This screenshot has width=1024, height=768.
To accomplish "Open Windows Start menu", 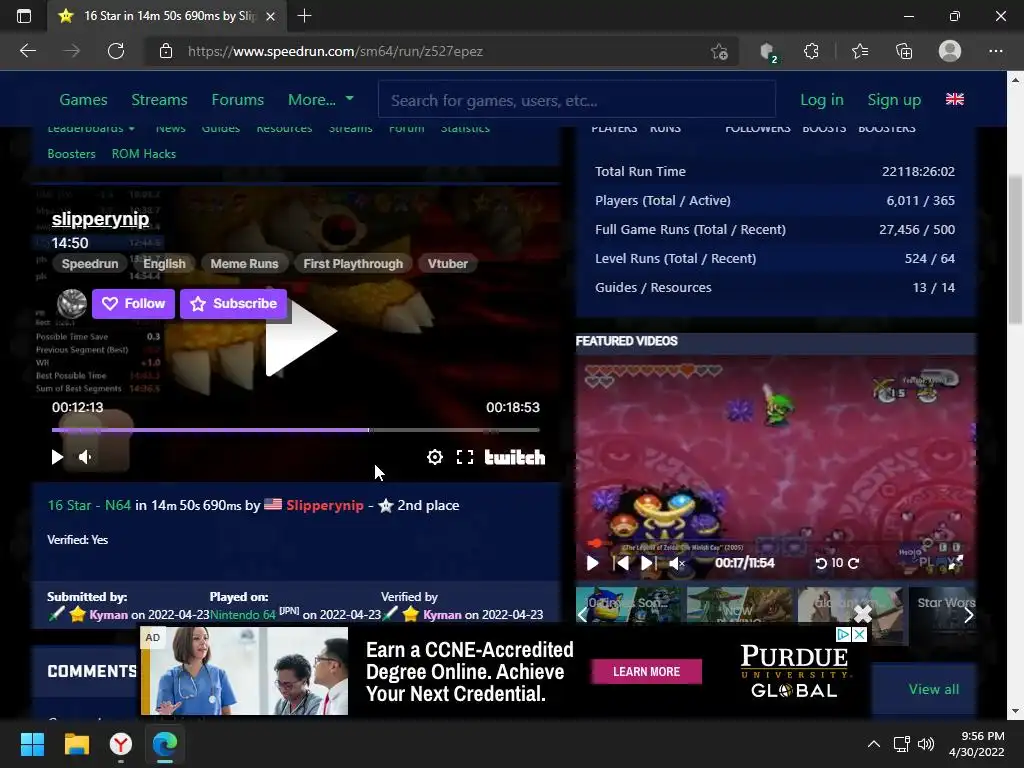I will 32,744.
